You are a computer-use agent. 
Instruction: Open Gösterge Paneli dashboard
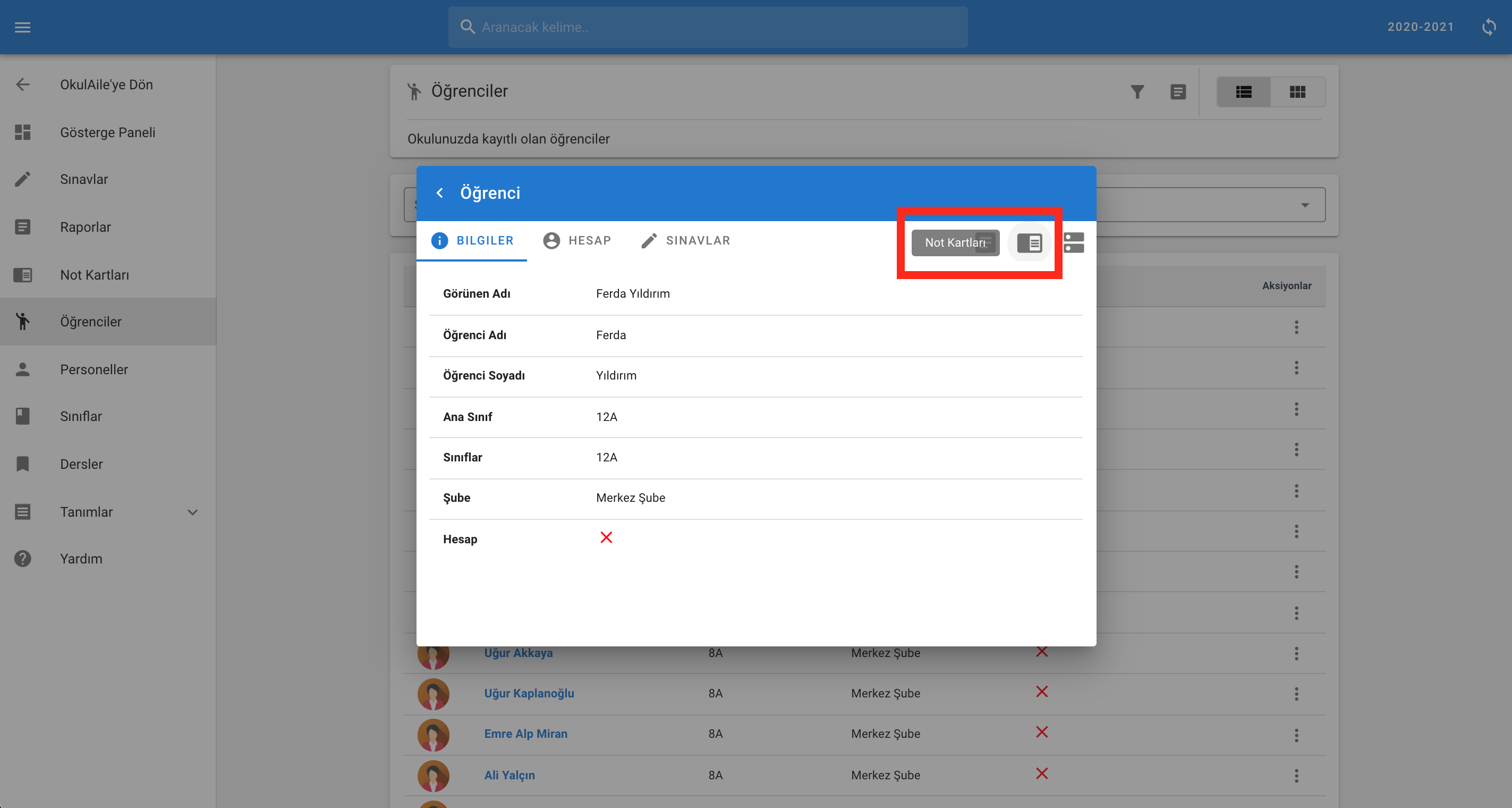coord(108,132)
